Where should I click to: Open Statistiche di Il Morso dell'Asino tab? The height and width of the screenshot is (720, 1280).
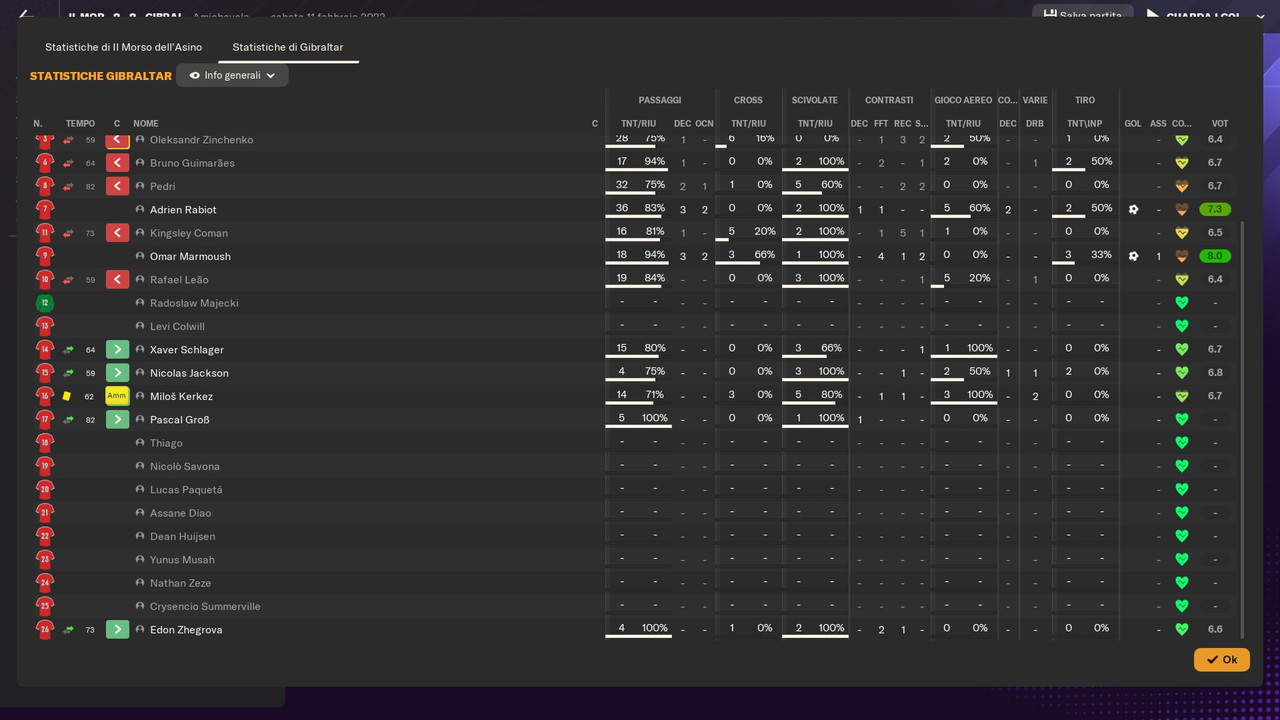coord(123,47)
